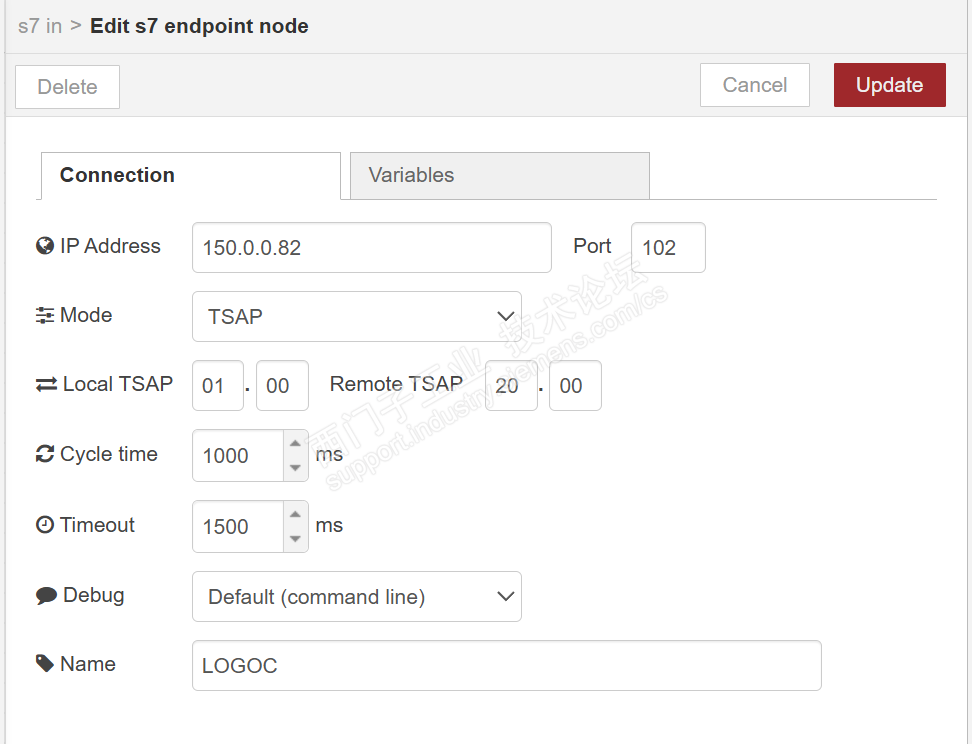Image resolution: width=972 pixels, height=744 pixels.
Task: Decrease Cycle time with down arrow
Action: [295, 467]
